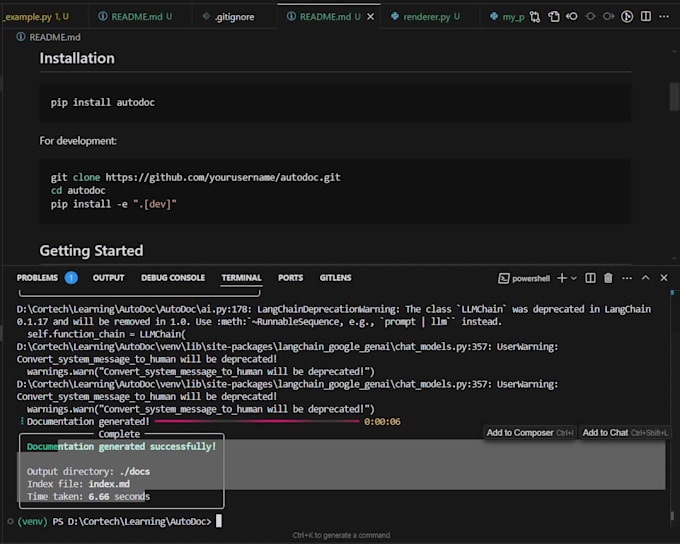Open the PORTS panel tab
Viewport: 680px width, 544px height.
coord(291,278)
